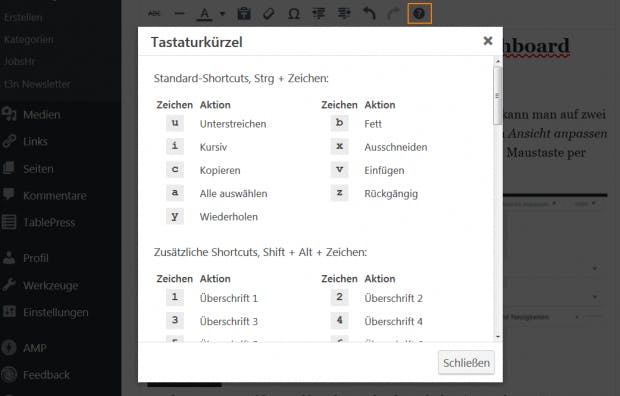620x396 pixels.
Task: Click the AMP lightning icon
Action: click(9, 348)
